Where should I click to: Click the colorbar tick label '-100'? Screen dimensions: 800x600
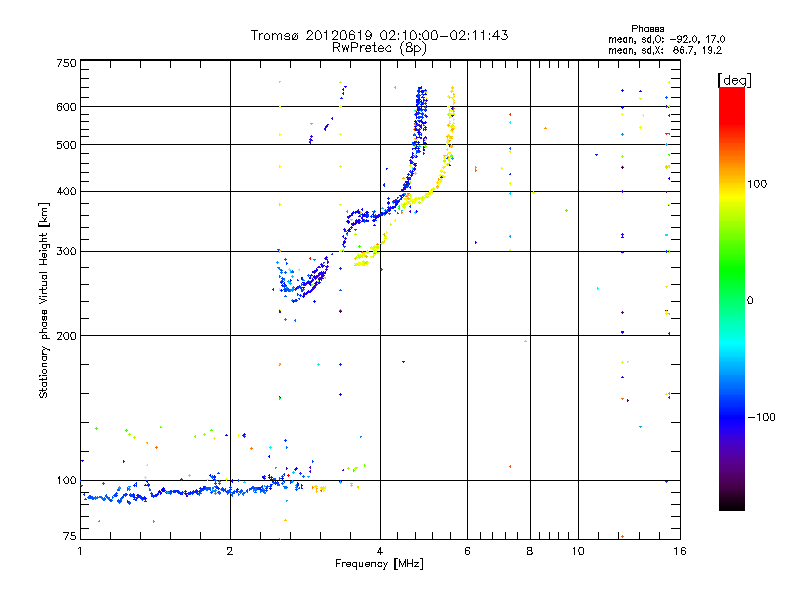pyautogui.click(x=761, y=417)
